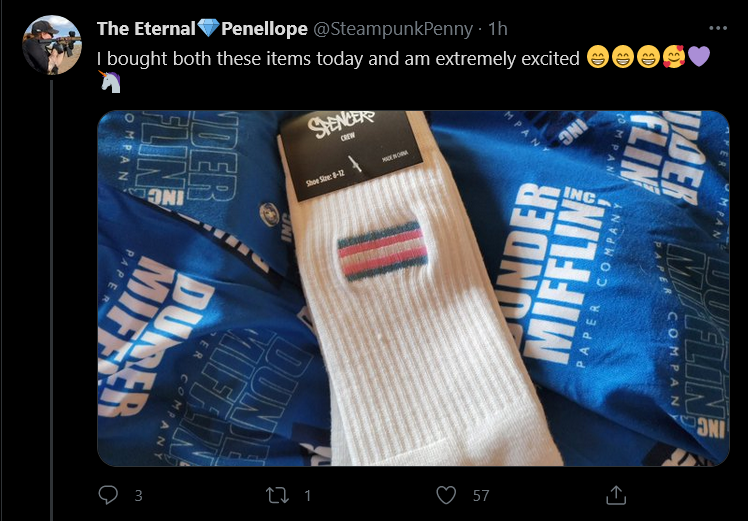Like the tweet with the heart icon

446,495
